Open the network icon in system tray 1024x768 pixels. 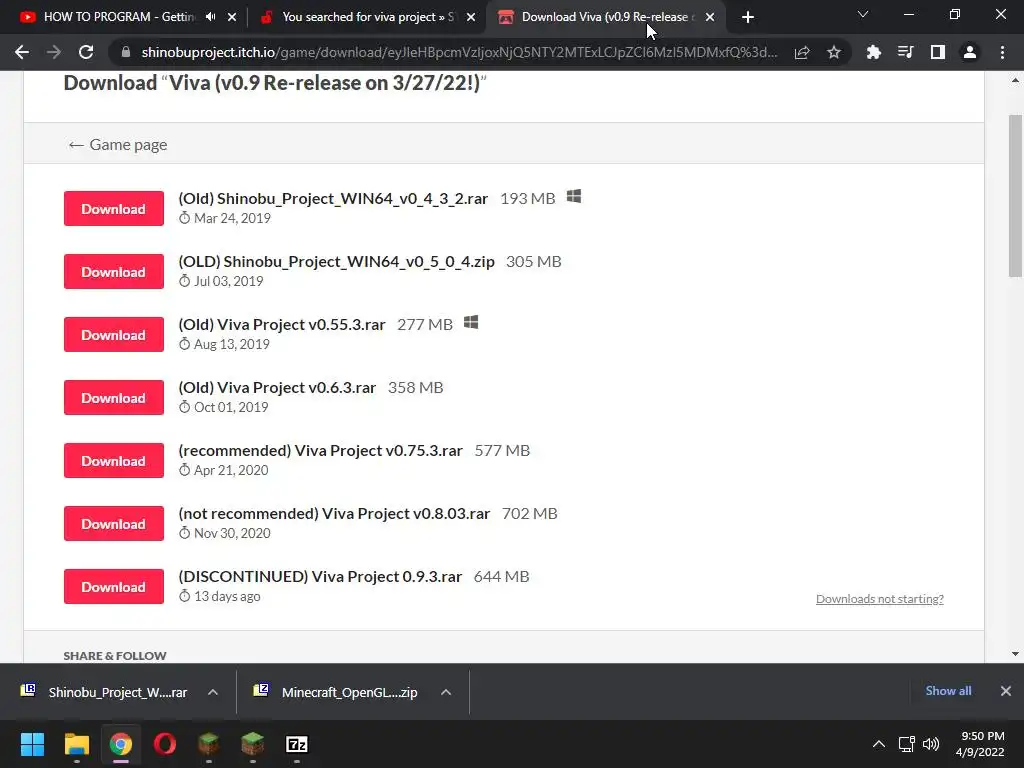[906, 744]
